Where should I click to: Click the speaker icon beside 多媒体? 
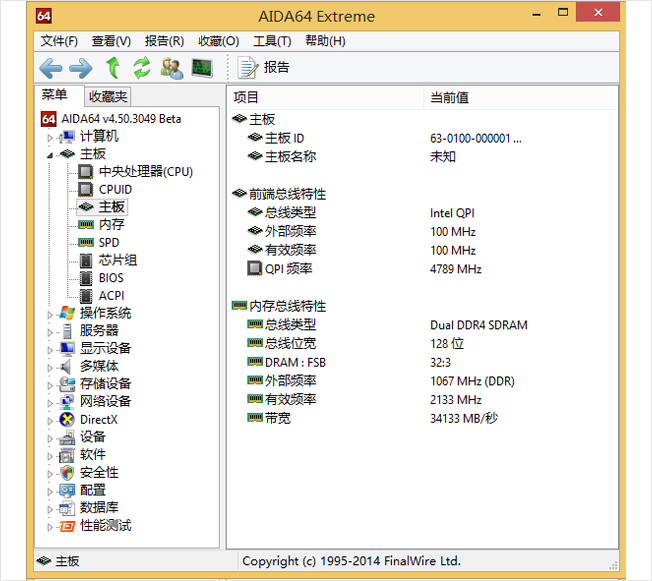pos(66,366)
